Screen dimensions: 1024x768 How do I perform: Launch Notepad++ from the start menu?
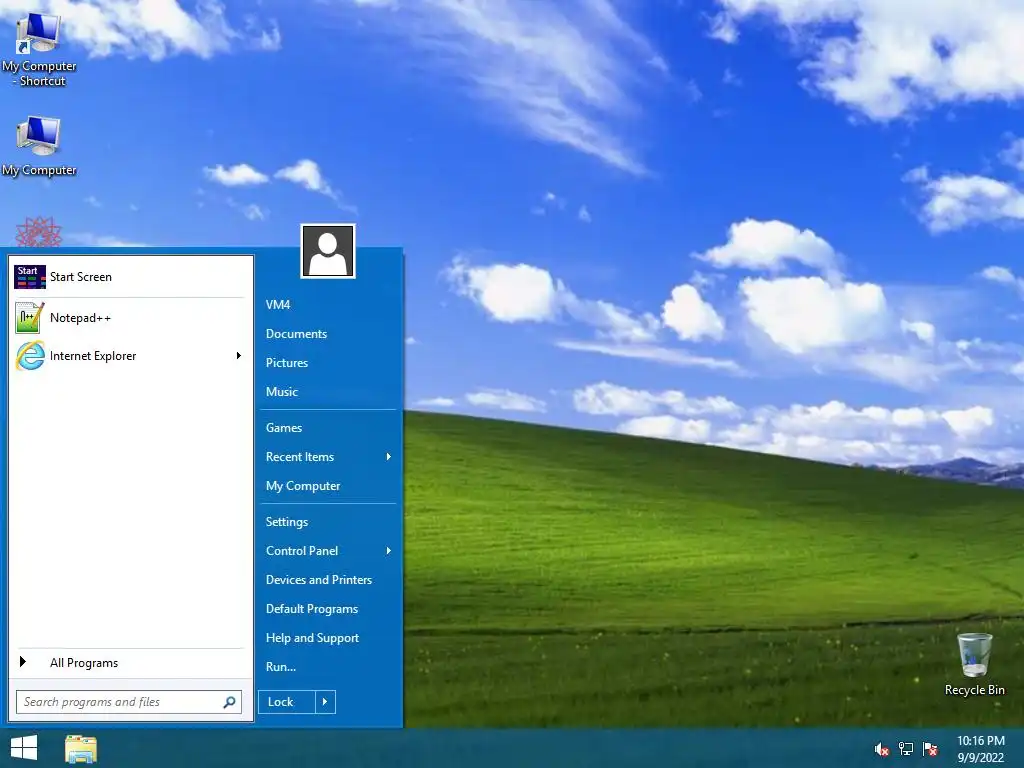pos(131,318)
